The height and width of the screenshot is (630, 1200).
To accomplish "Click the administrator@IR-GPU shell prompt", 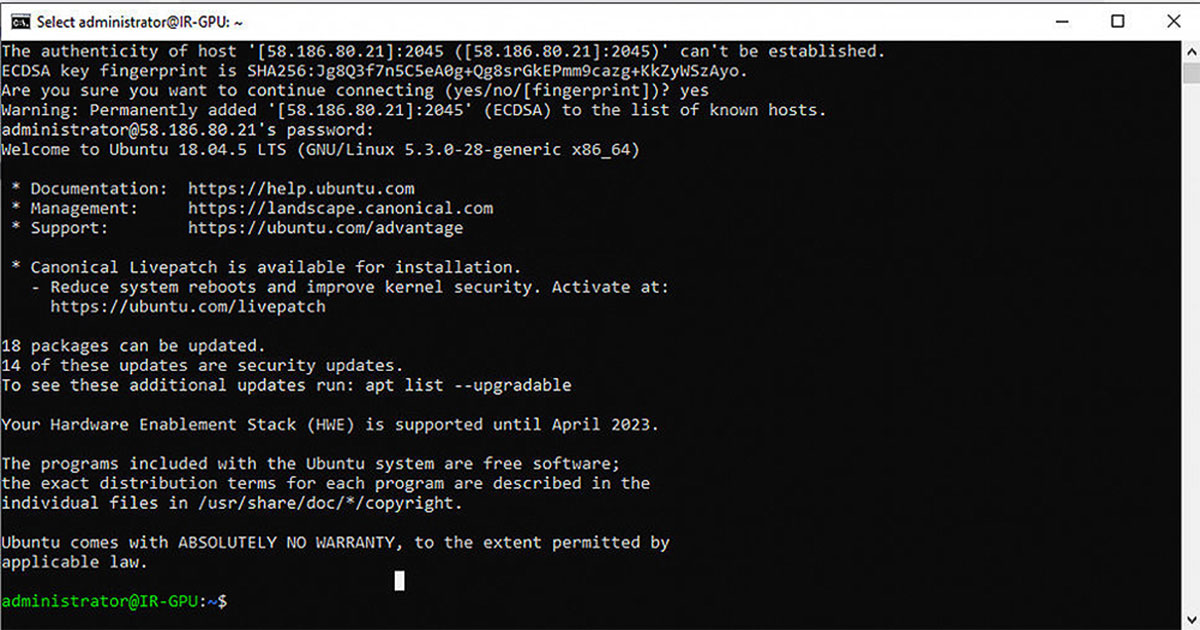I will pyautogui.click(x=114, y=601).
